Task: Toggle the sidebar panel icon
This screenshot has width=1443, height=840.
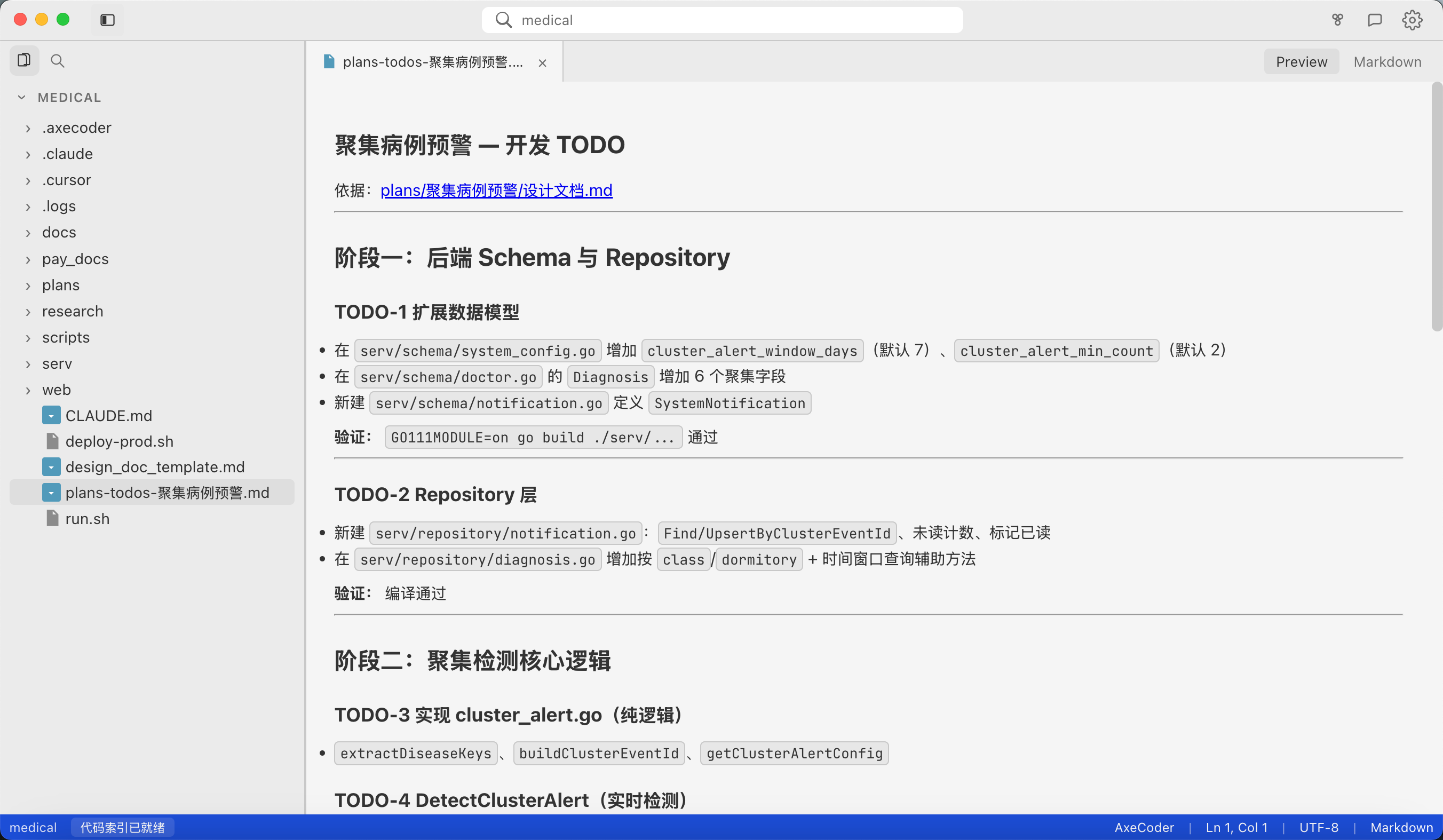Action: pyautogui.click(x=107, y=20)
